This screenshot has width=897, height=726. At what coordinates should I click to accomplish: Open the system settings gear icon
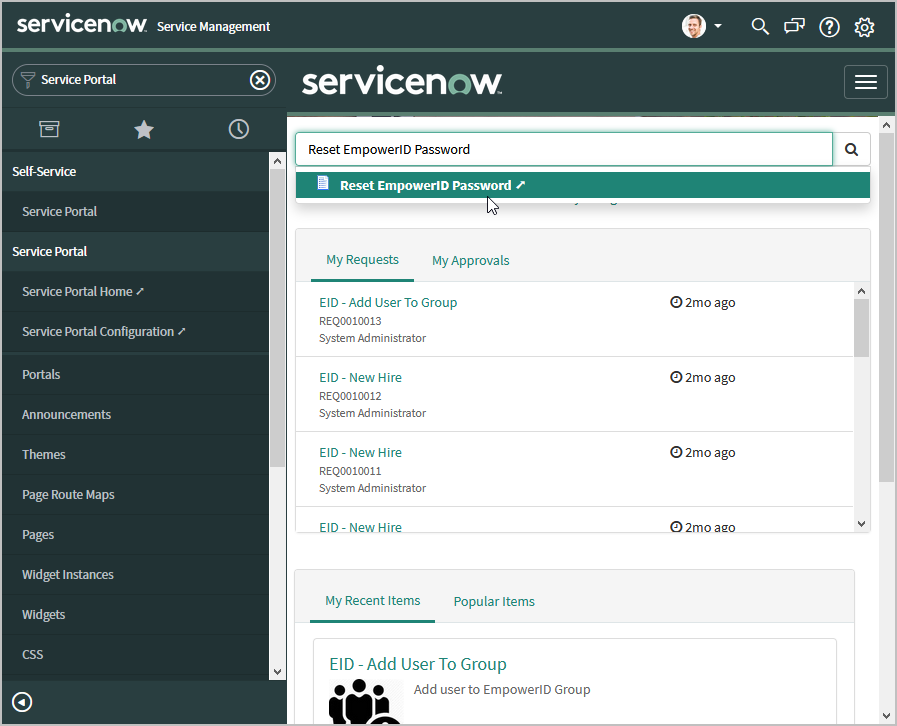tap(864, 27)
